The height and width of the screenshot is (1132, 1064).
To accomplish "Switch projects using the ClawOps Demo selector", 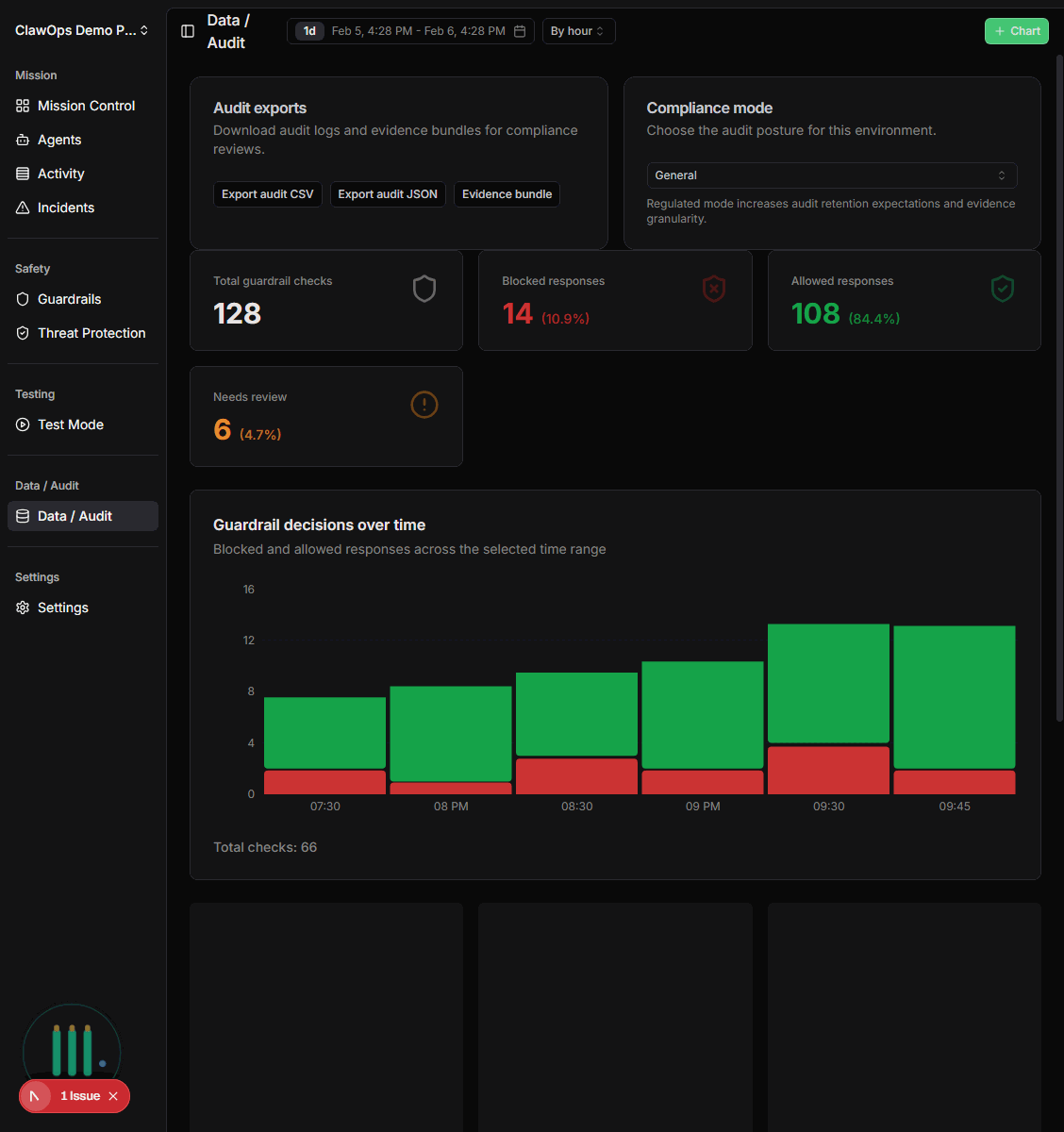I will coord(81,29).
